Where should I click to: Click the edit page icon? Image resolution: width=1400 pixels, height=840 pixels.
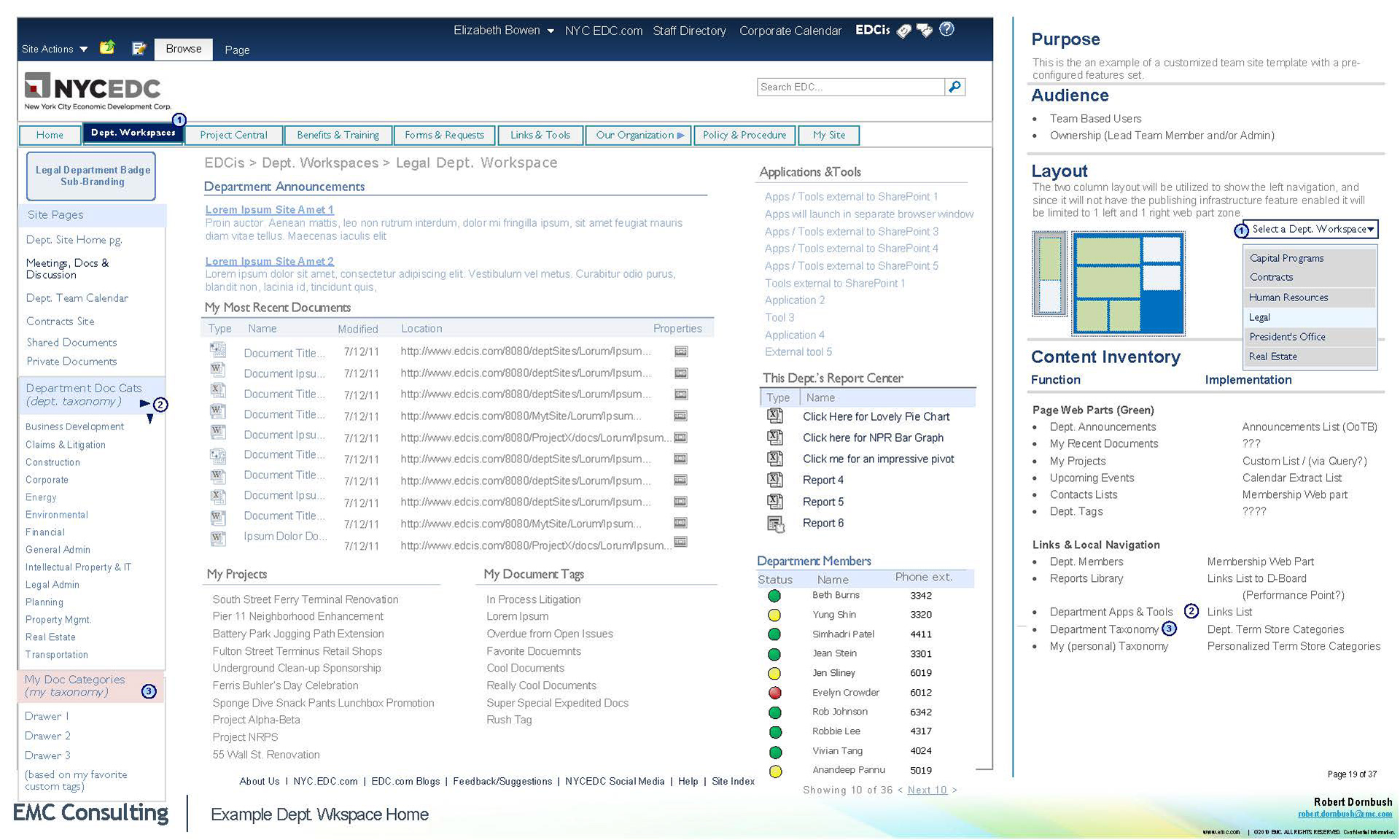[139, 48]
